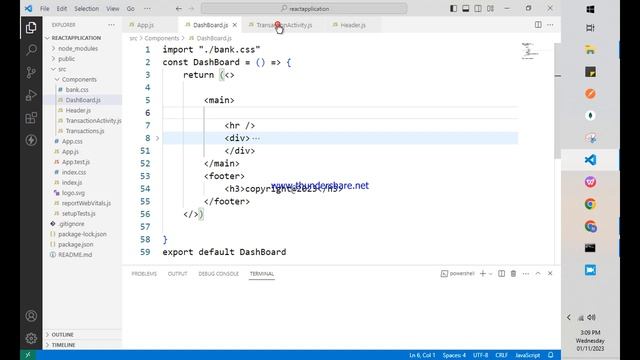Toggle primary side bar visibility
640x360 pixels.
[x=453, y=9]
